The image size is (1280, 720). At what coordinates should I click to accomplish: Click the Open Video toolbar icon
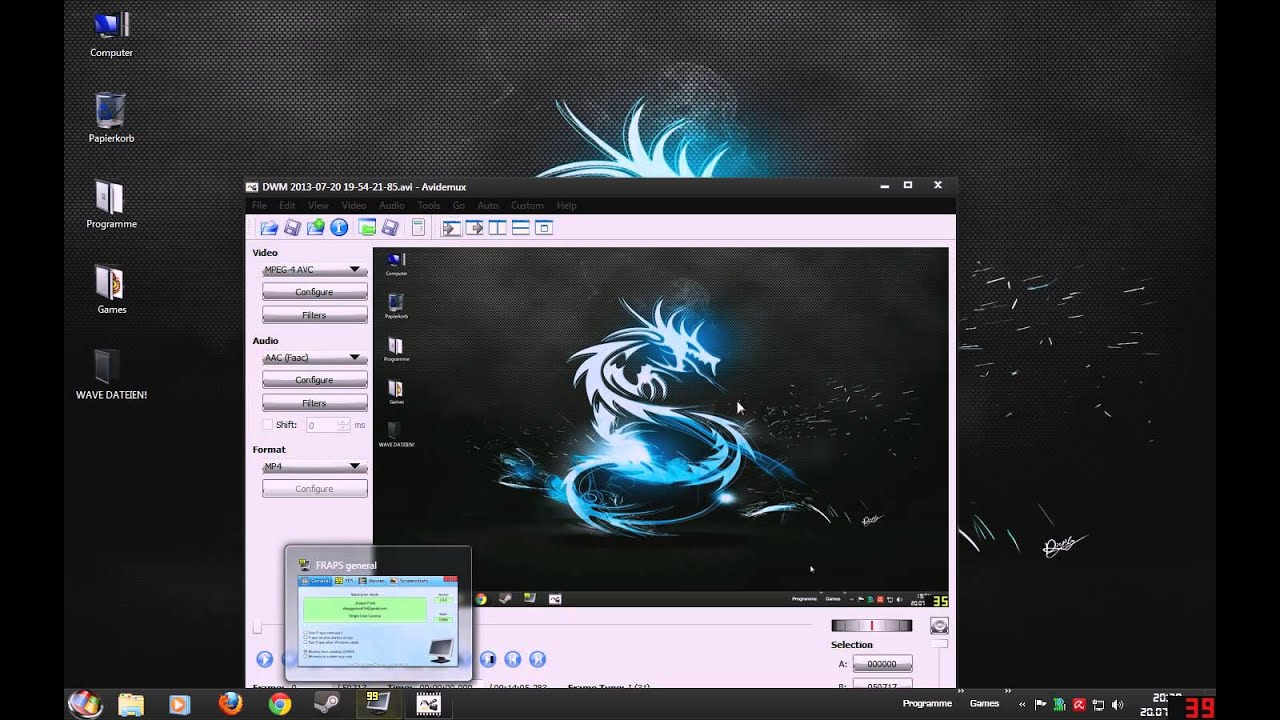coord(268,228)
